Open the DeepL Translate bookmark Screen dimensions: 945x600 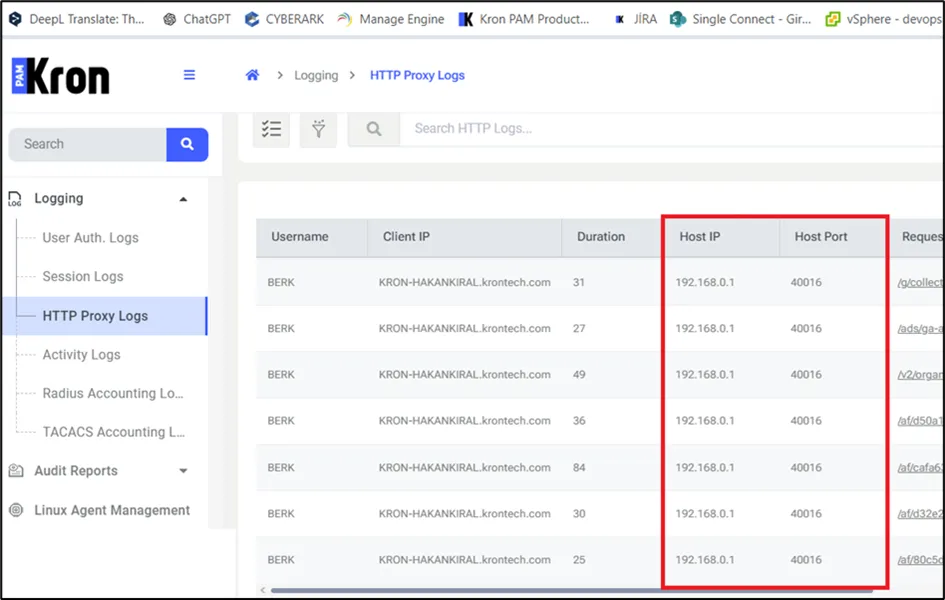click(x=77, y=19)
